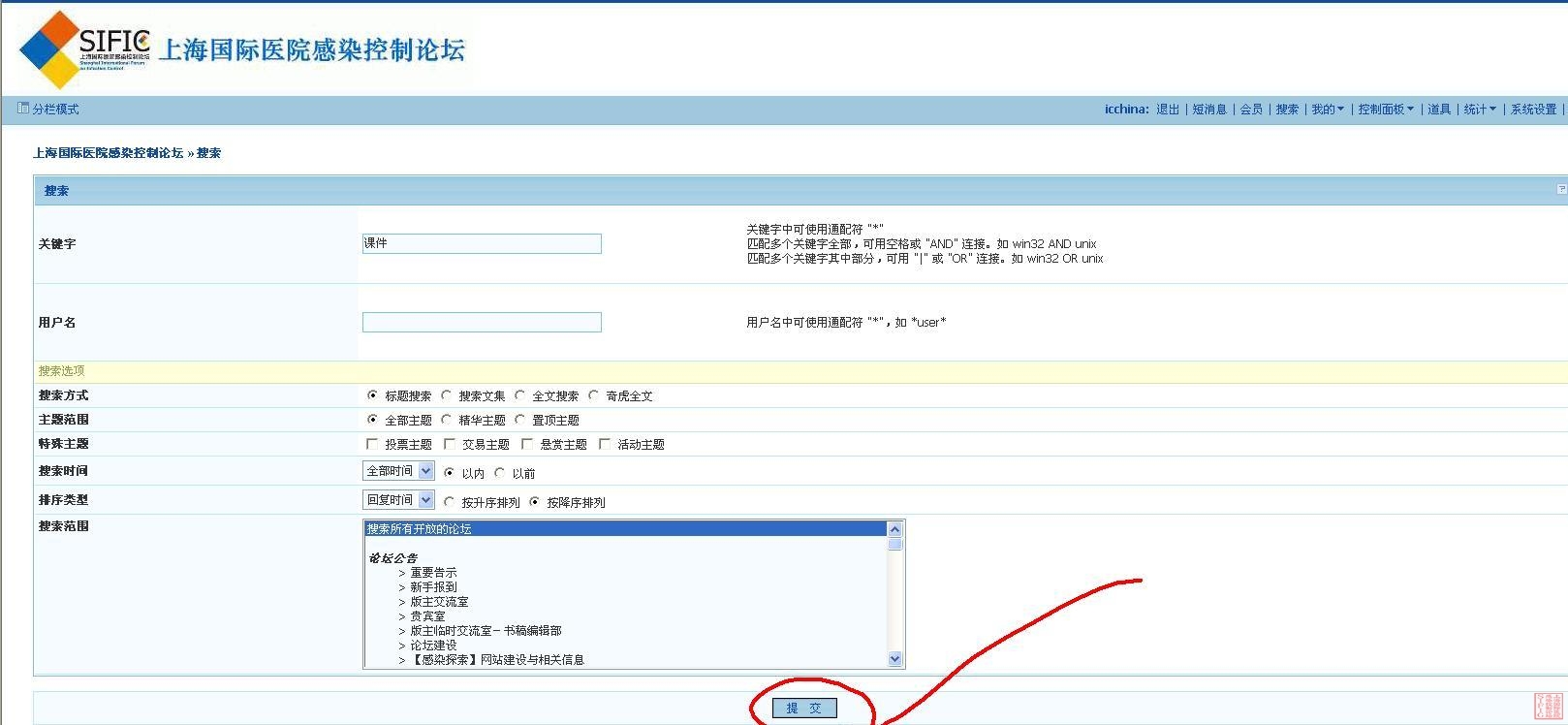This screenshot has width=1568, height=725.
Task: Click 退出 logout link
Action: coord(1168,110)
